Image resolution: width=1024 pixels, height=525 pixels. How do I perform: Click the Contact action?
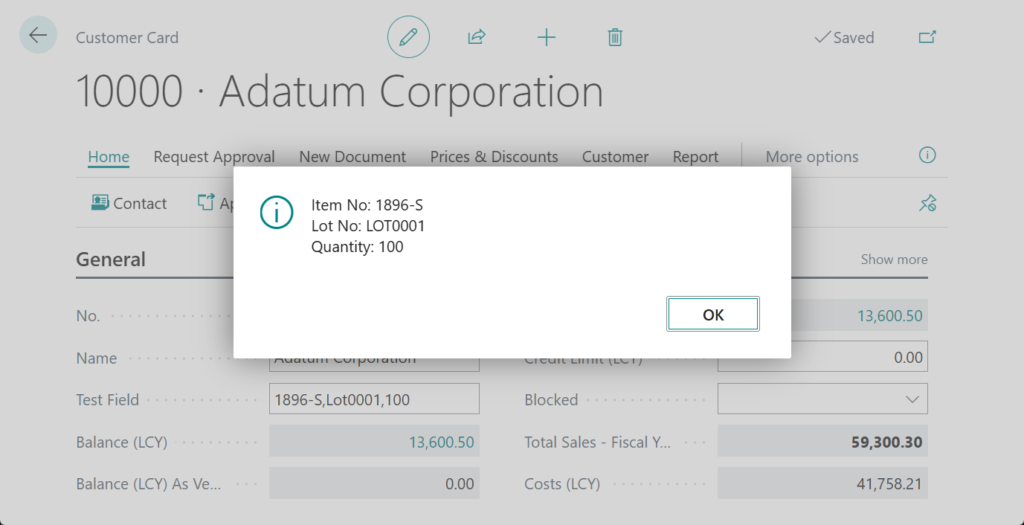point(129,203)
